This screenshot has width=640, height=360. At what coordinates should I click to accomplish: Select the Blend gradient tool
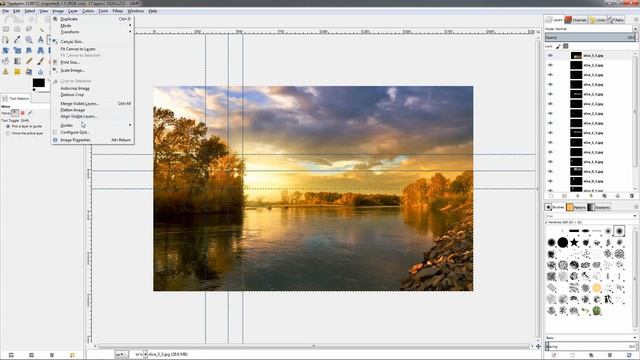(x=17, y=61)
